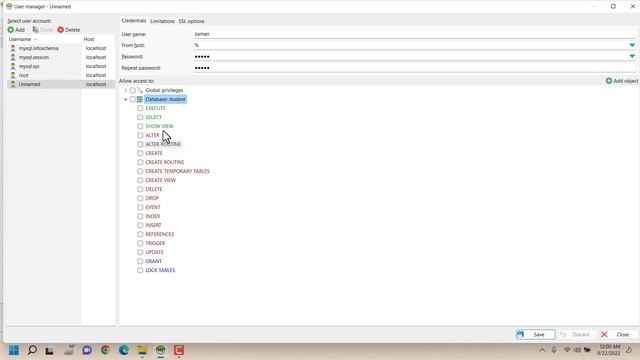Enable the SELECT privilege checkbox
This screenshot has height=360, width=640.
coord(140,117)
